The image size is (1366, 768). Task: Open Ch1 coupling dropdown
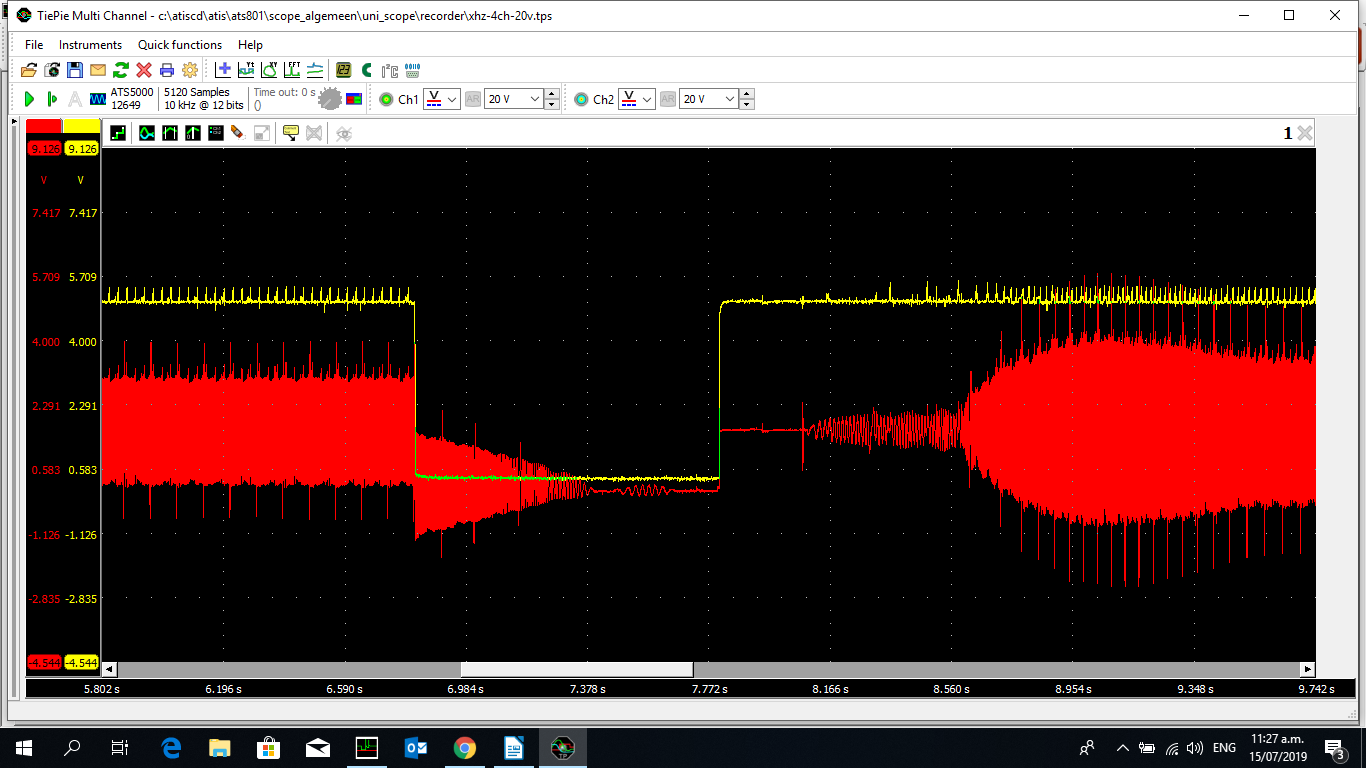(442, 99)
